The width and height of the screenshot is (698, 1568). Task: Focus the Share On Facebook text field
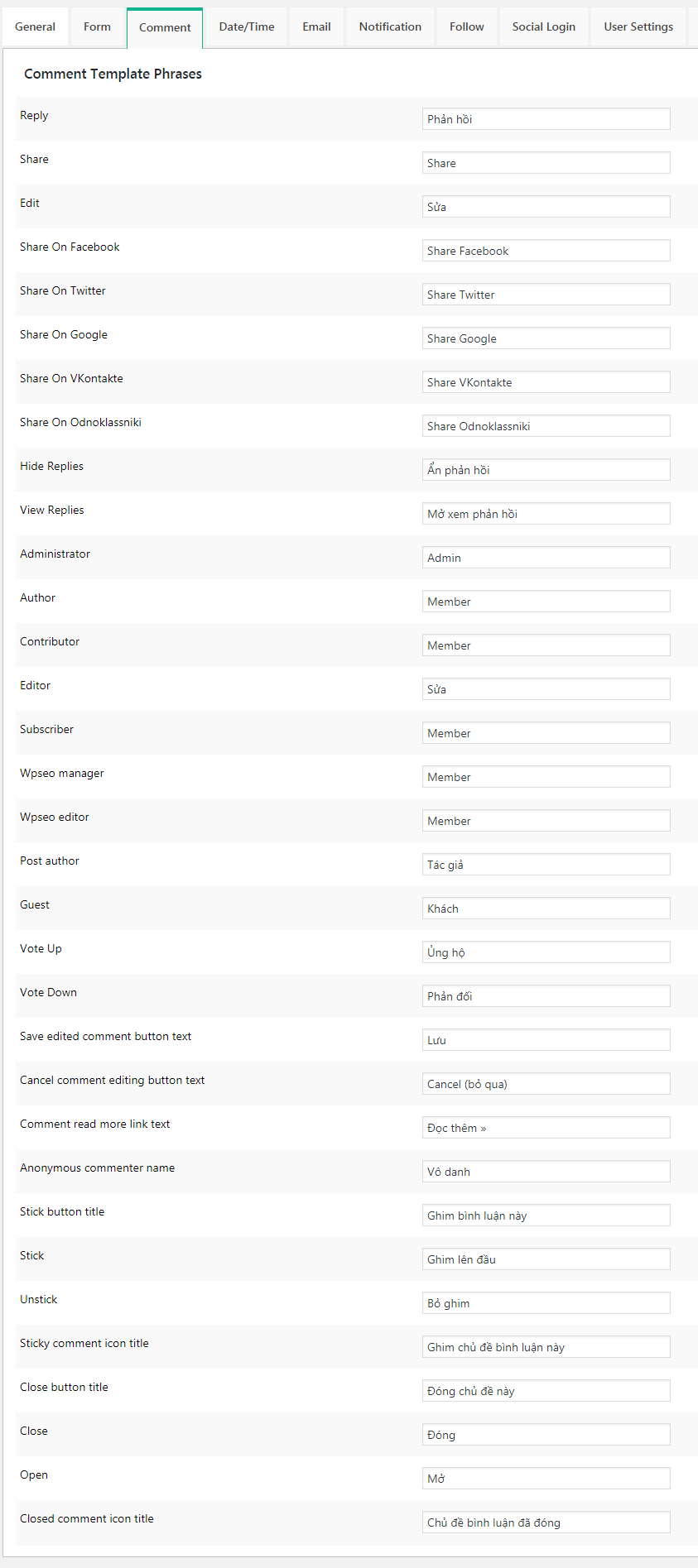tap(546, 251)
